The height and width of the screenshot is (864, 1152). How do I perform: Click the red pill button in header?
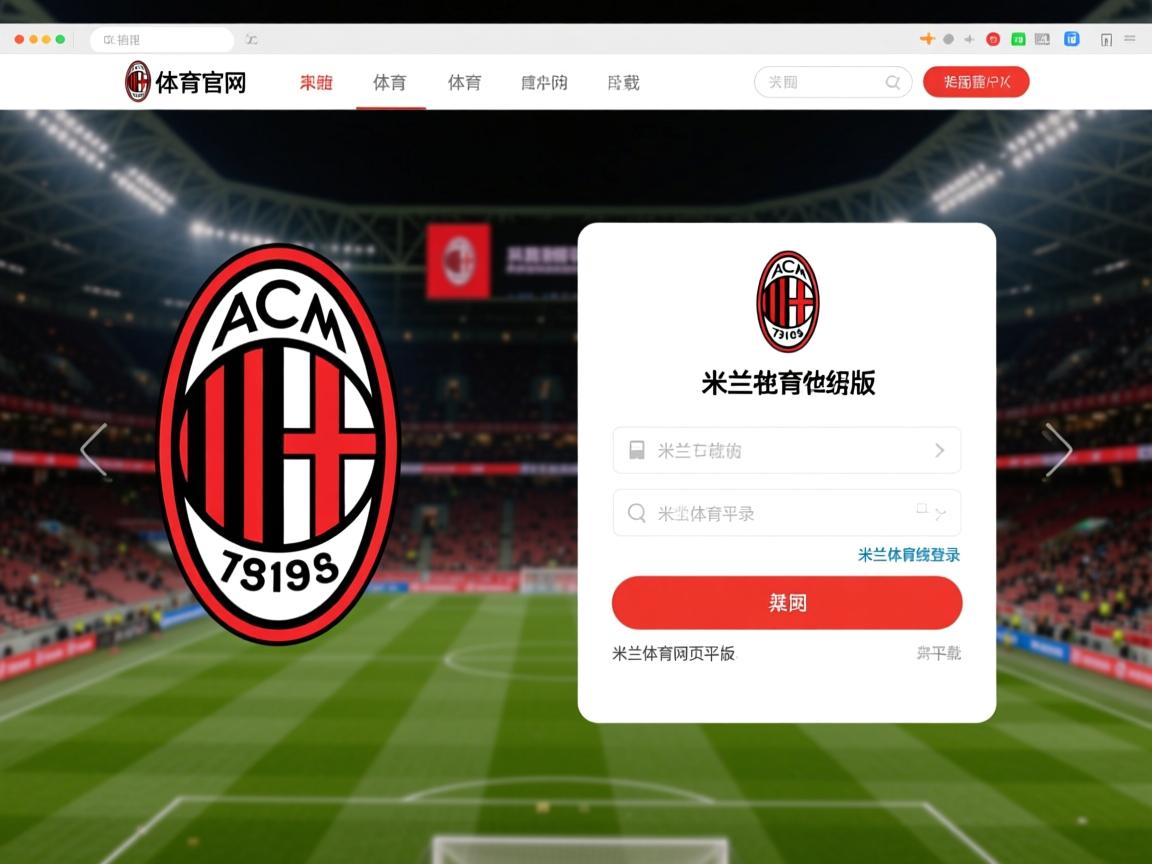[x=976, y=82]
